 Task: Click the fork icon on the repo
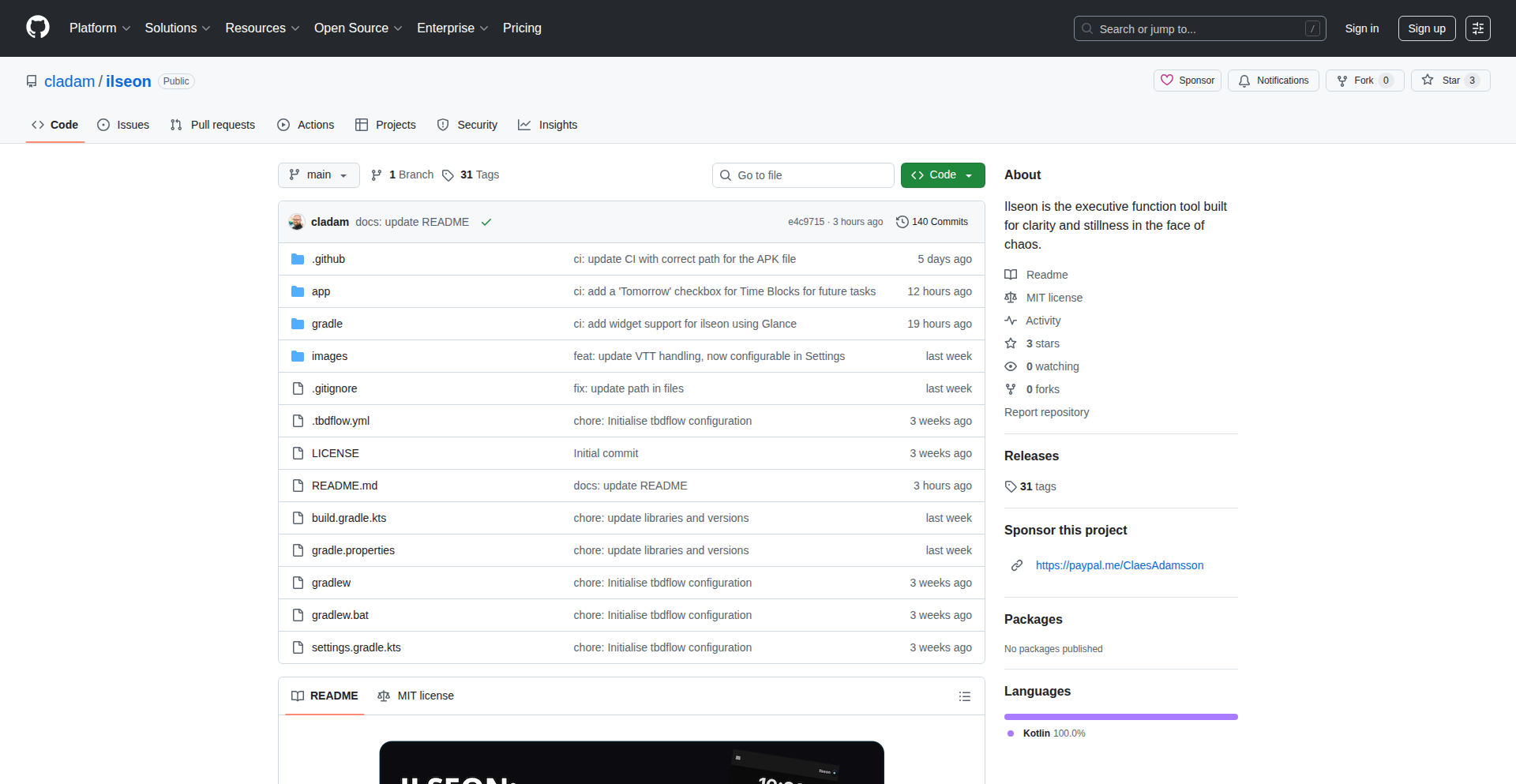tap(1342, 80)
